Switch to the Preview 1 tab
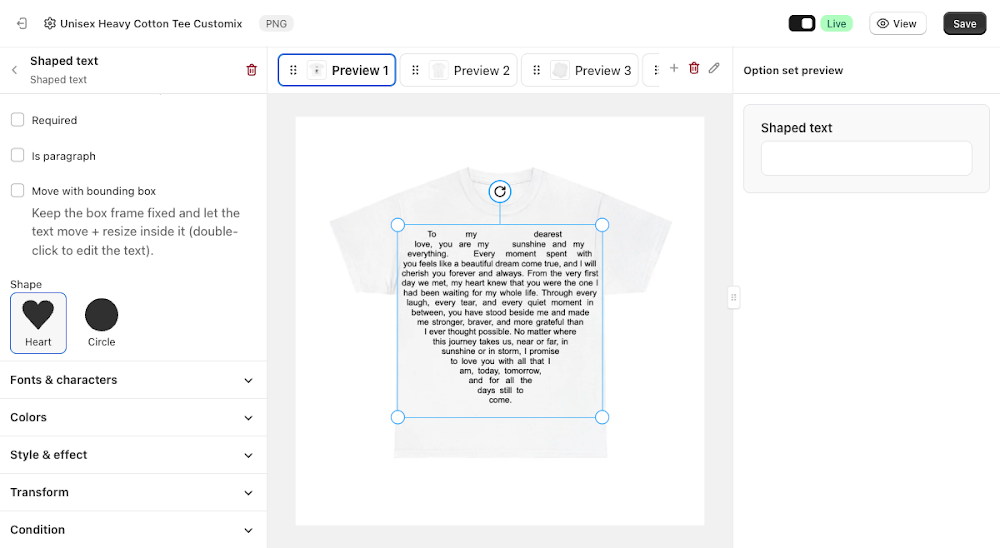 point(337,70)
